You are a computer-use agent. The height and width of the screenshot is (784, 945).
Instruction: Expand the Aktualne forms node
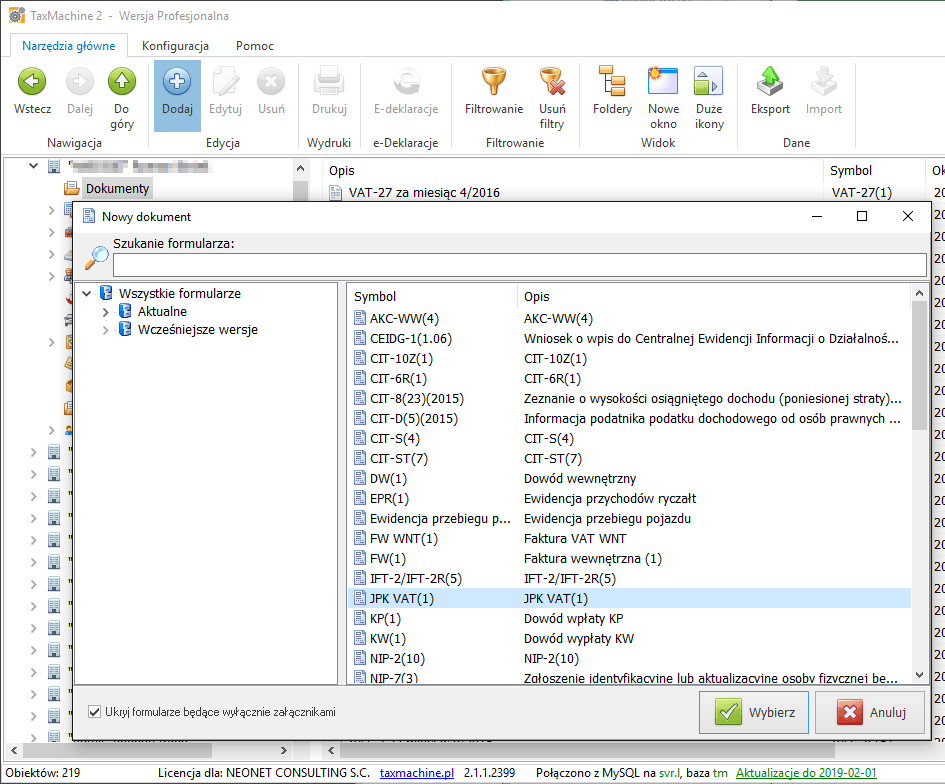107,312
